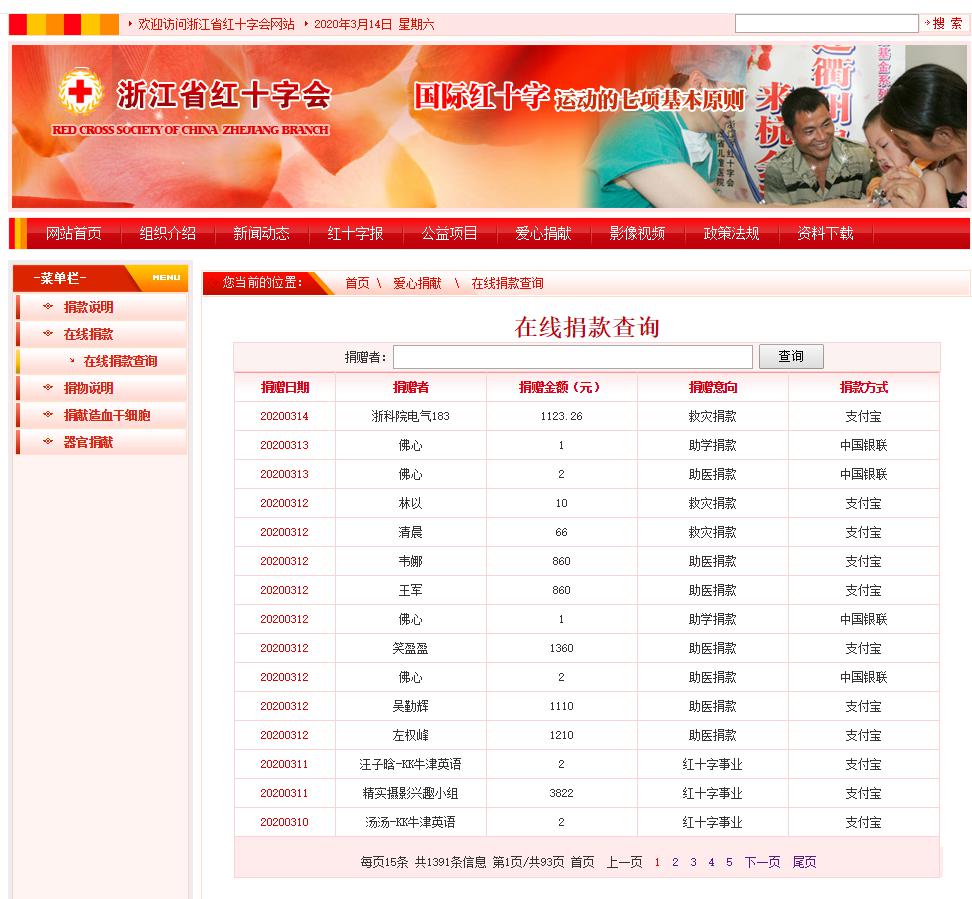Open 组织介绍 navigation menu item
The width and height of the screenshot is (972, 899).
168,233
